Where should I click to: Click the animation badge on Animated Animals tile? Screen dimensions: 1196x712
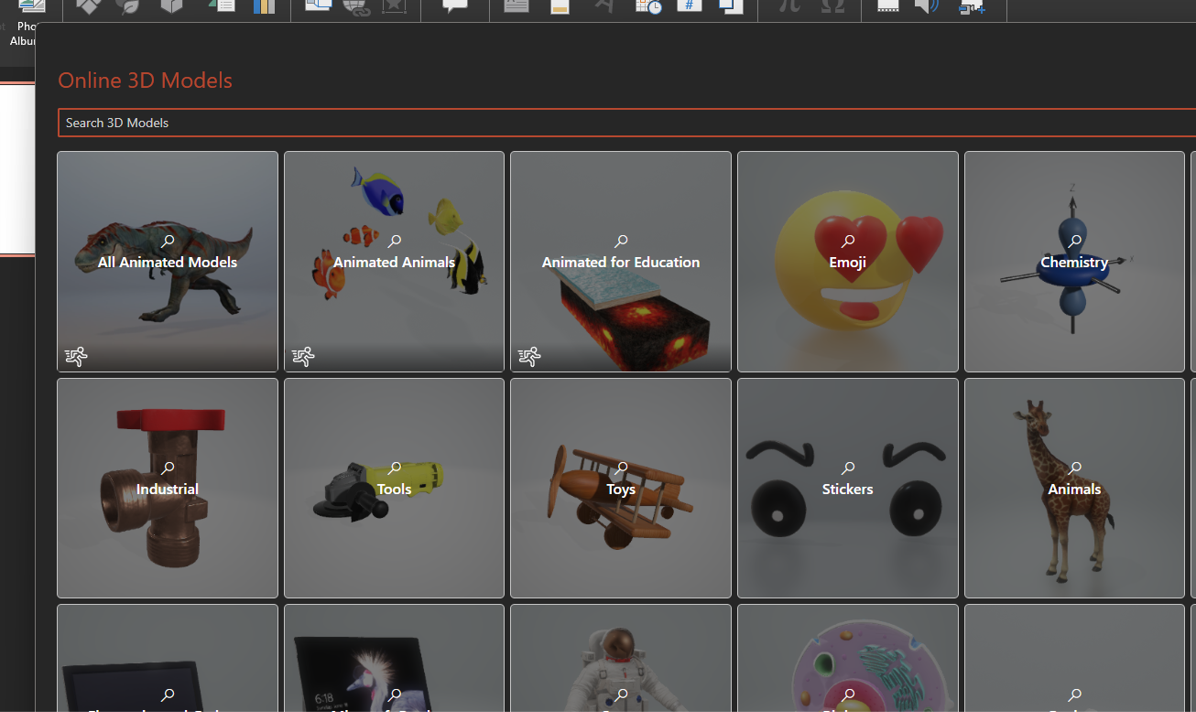click(303, 355)
